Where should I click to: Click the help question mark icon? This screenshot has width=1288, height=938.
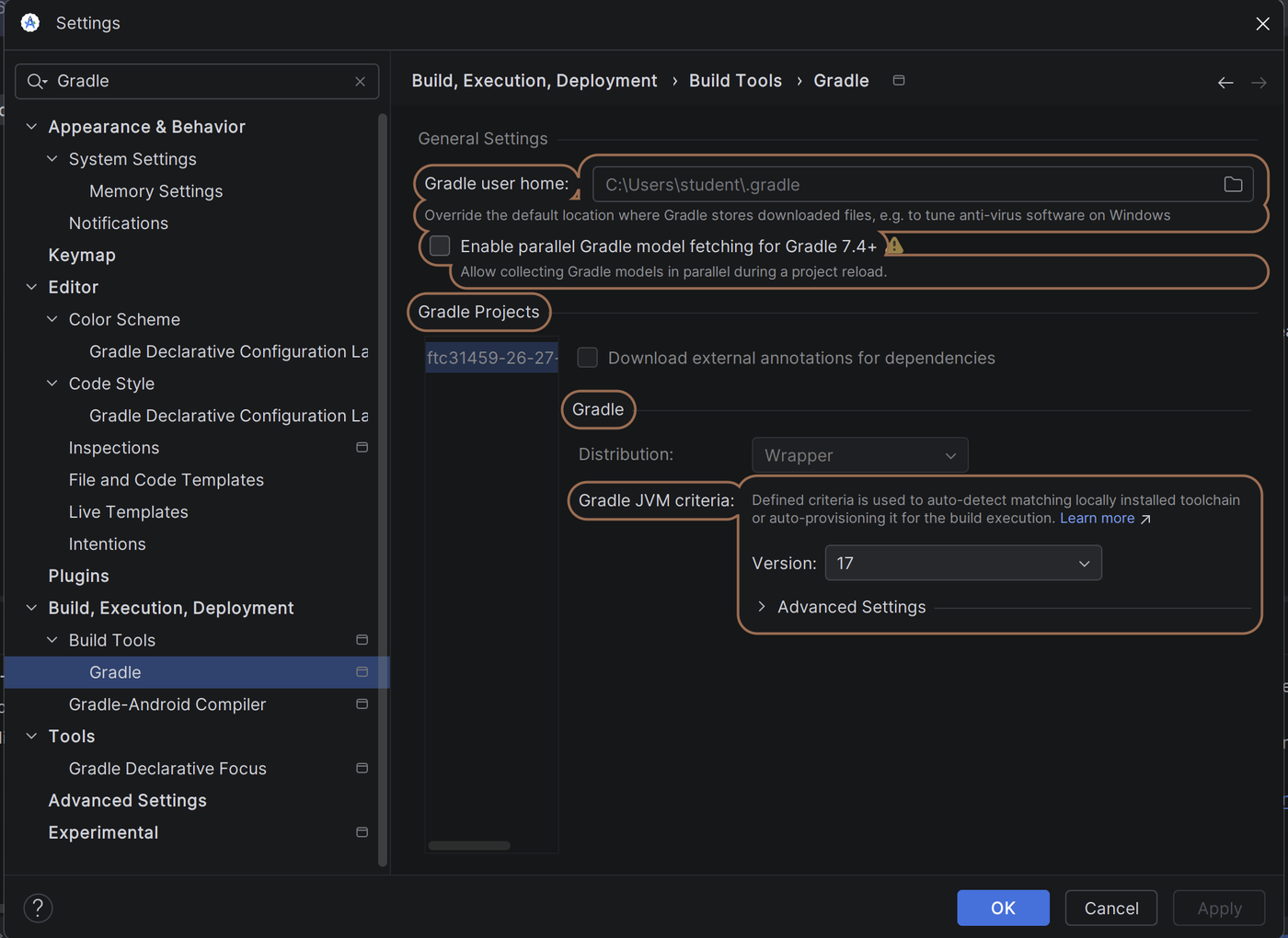pyautogui.click(x=38, y=909)
